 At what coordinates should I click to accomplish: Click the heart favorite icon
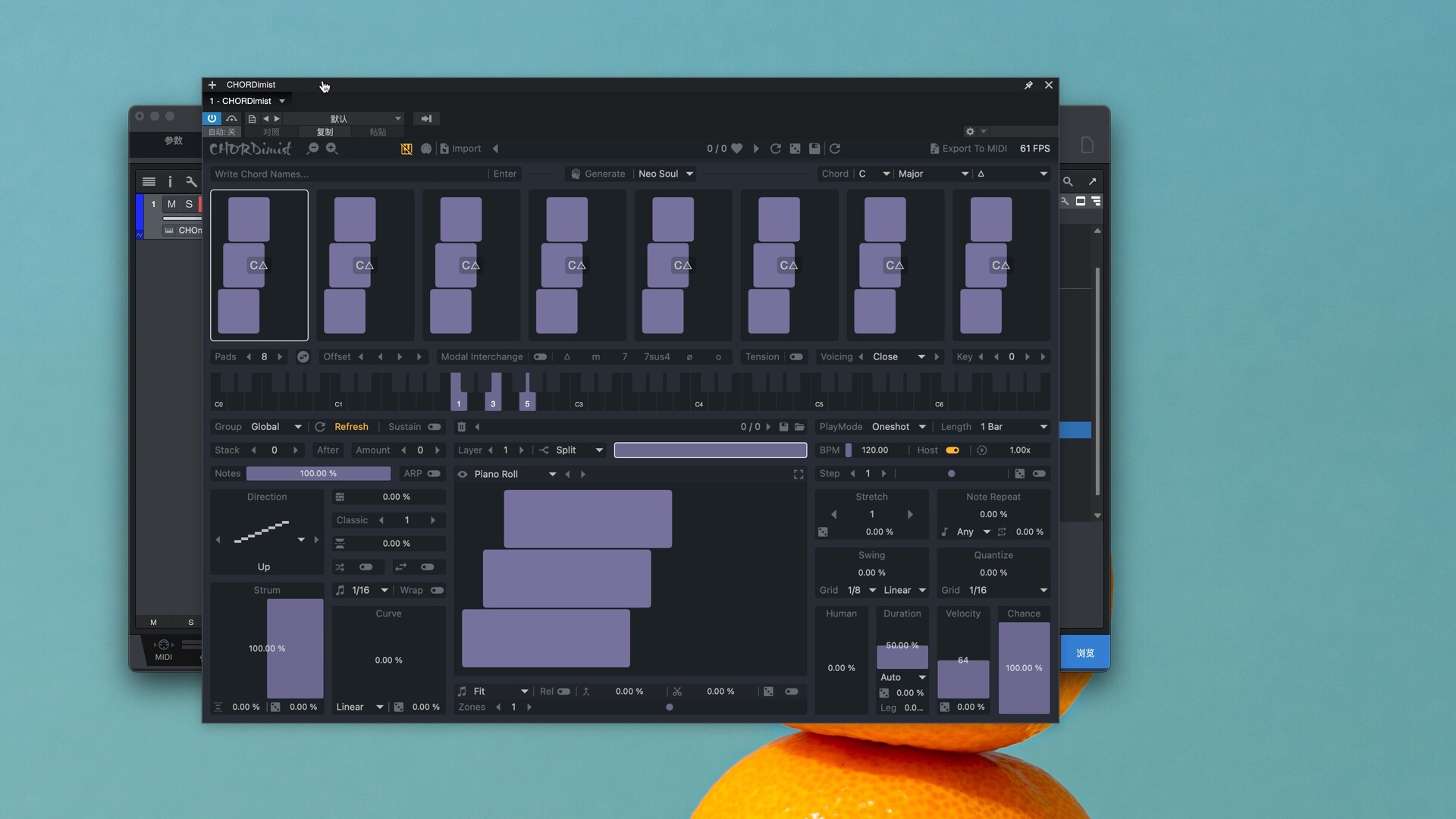click(x=736, y=149)
